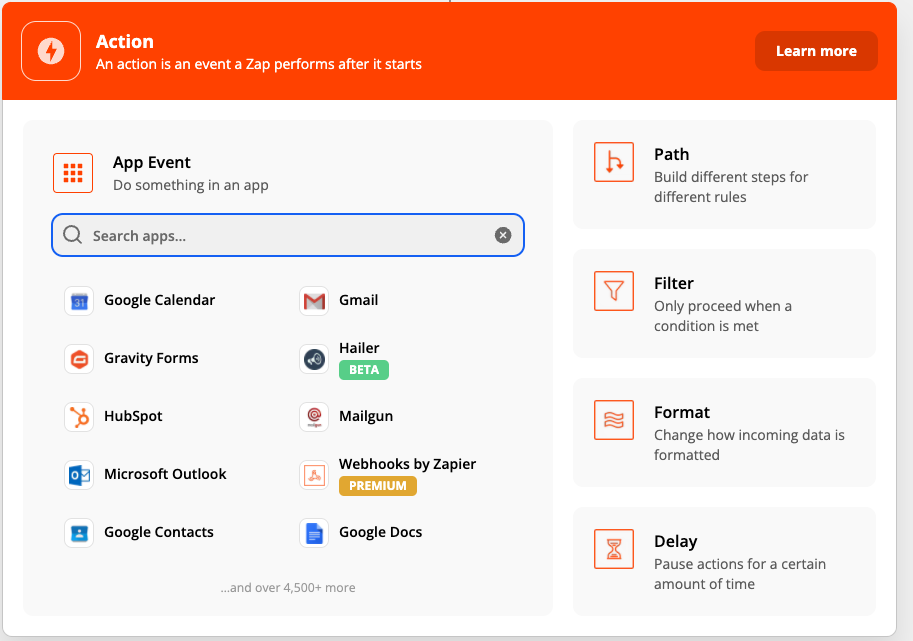Clear the search field with the X icon
913x641 pixels.
[x=503, y=235]
